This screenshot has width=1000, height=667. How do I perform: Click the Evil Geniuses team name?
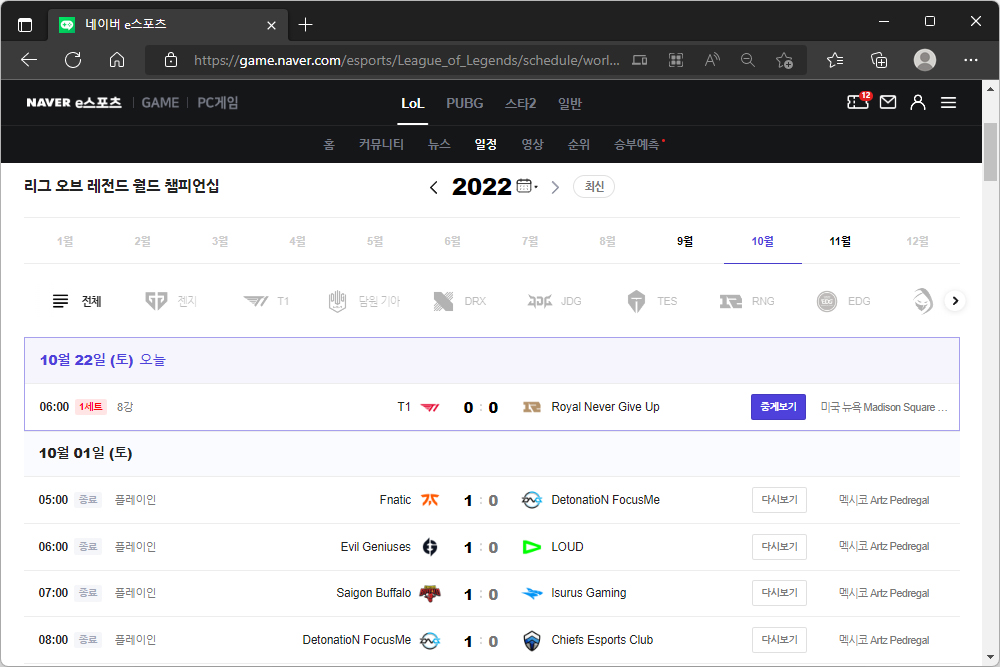(x=376, y=546)
